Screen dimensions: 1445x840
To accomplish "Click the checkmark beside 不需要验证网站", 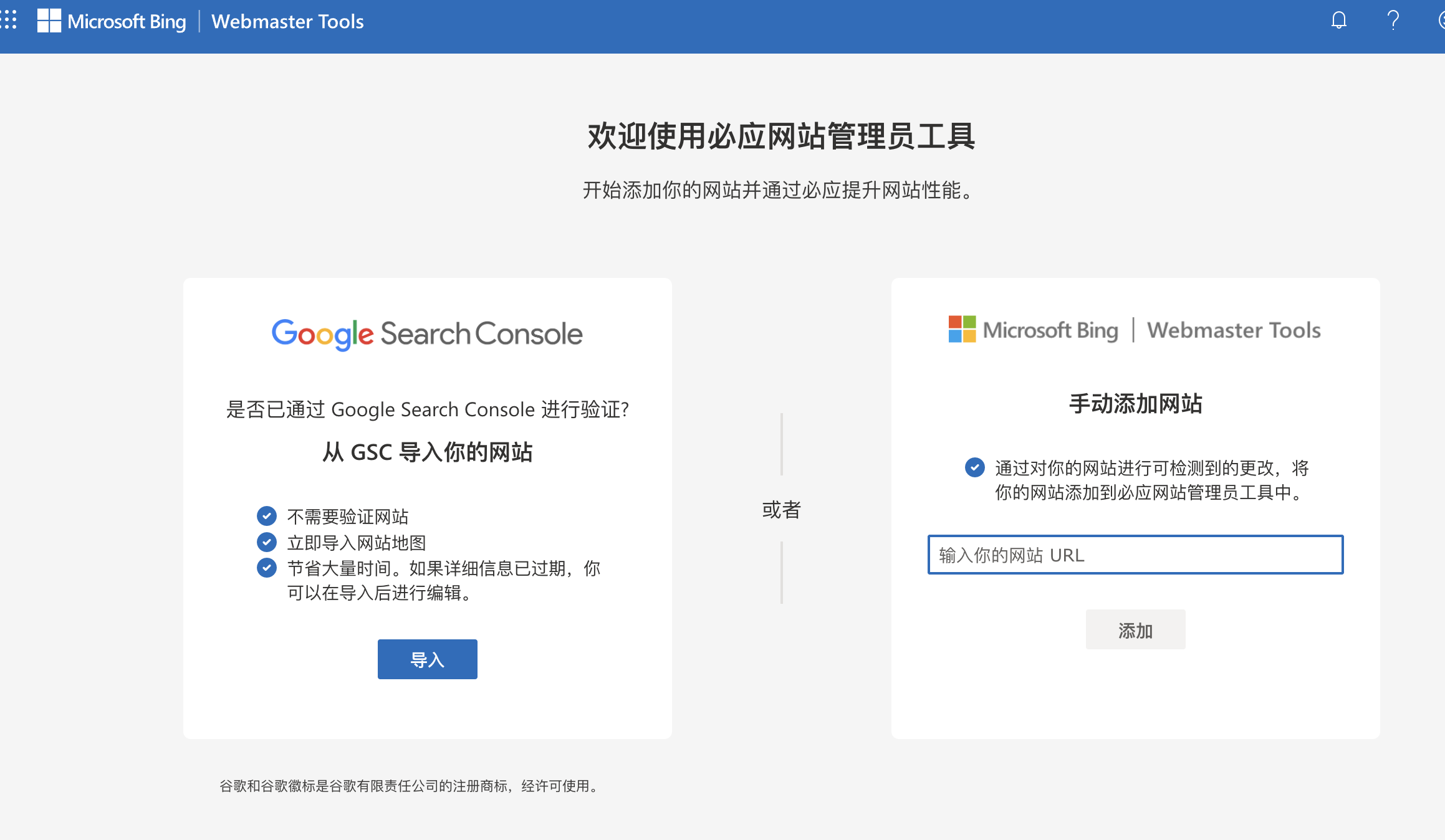I will [x=267, y=516].
